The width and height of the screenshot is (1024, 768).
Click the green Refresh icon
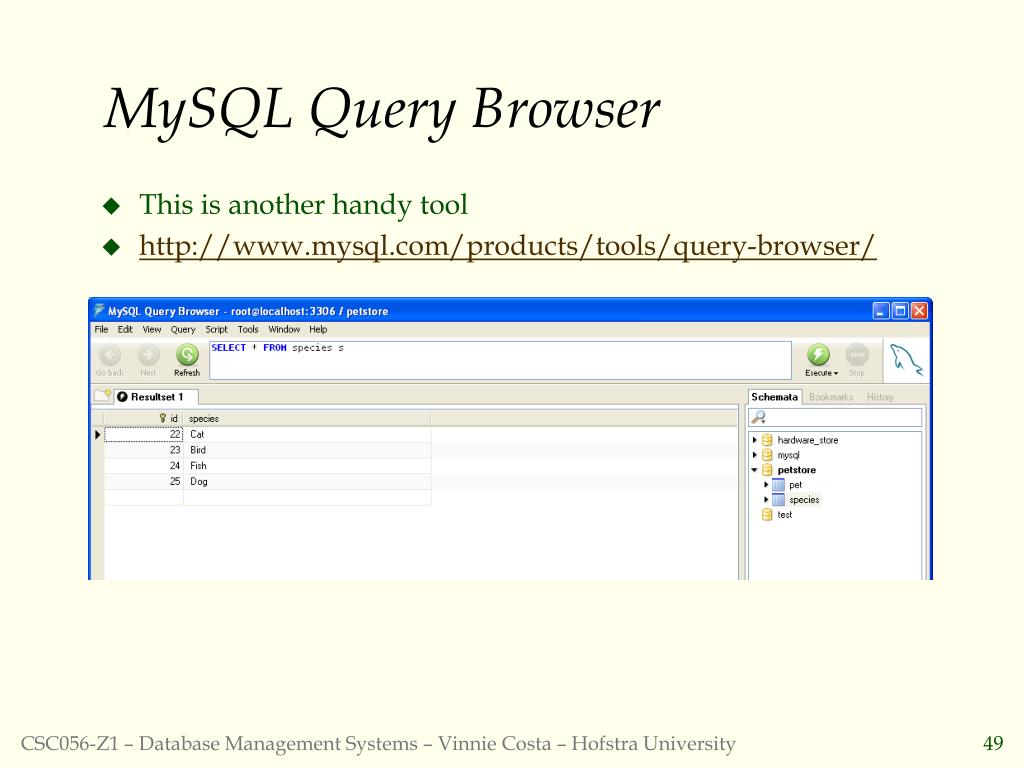[187, 355]
